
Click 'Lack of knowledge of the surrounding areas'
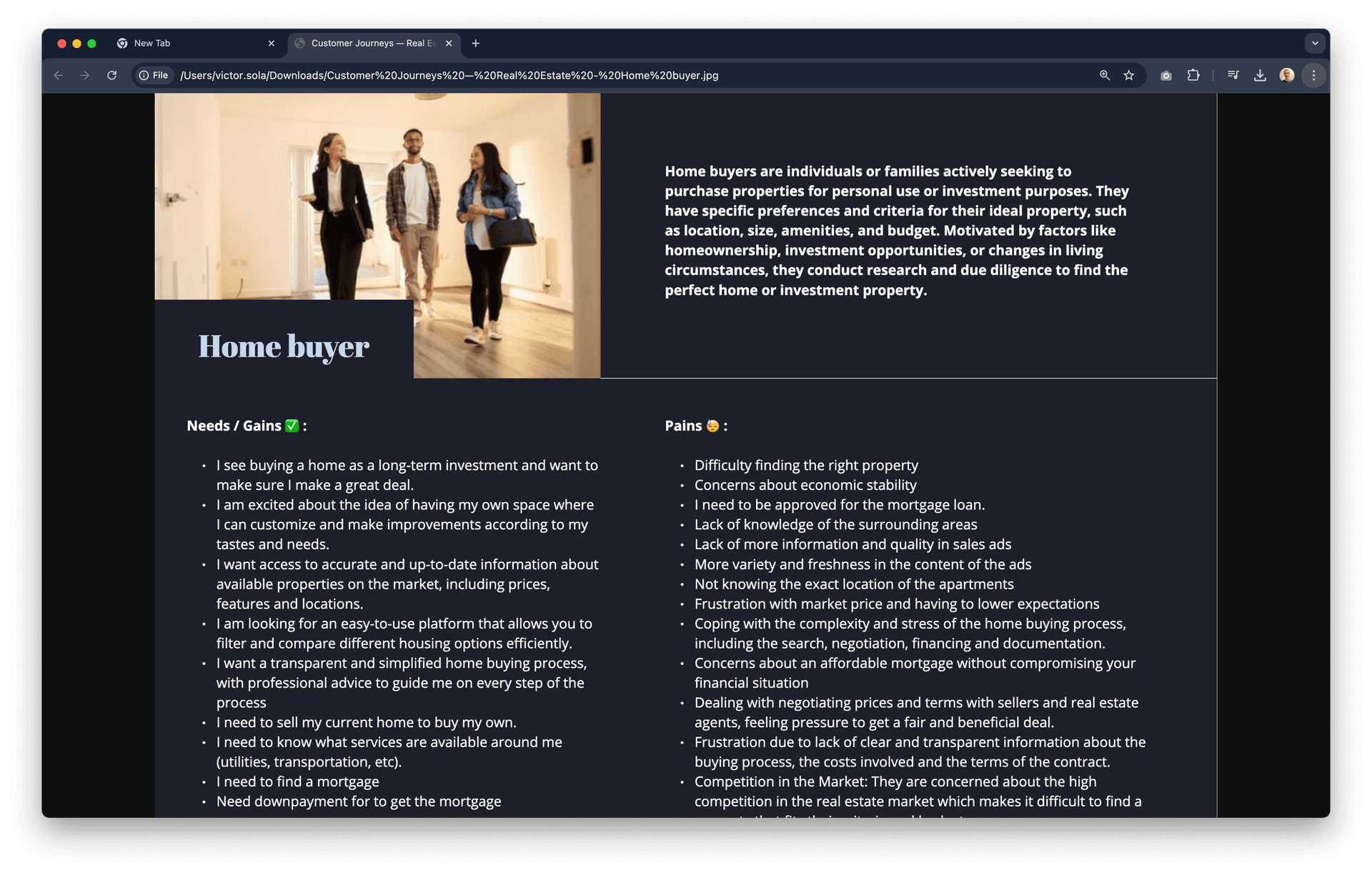pyautogui.click(x=835, y=524)
